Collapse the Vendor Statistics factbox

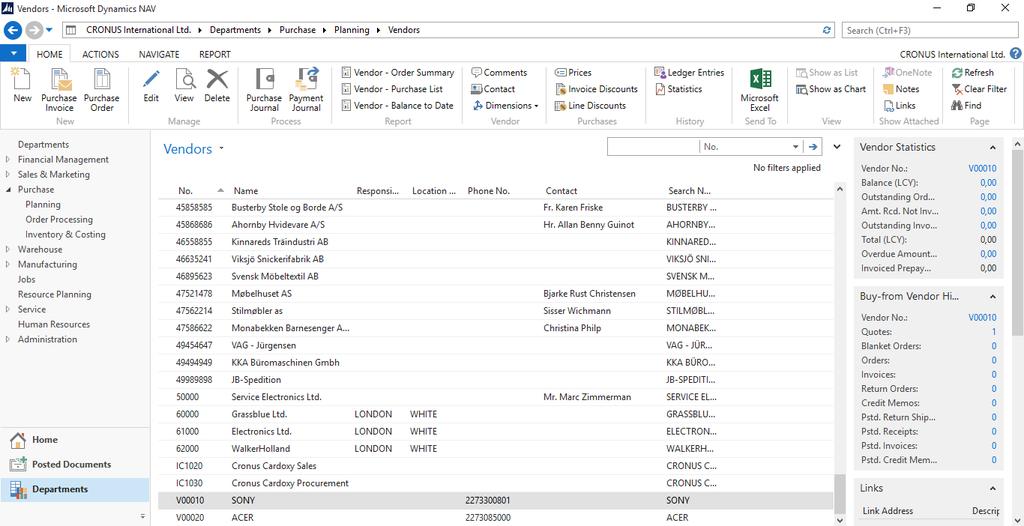992,148
